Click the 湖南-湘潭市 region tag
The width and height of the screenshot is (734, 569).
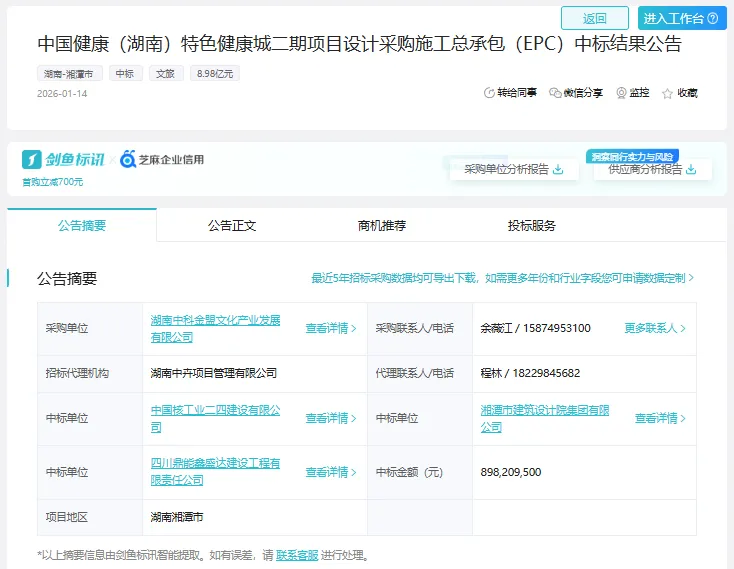(x=70, y=74)
